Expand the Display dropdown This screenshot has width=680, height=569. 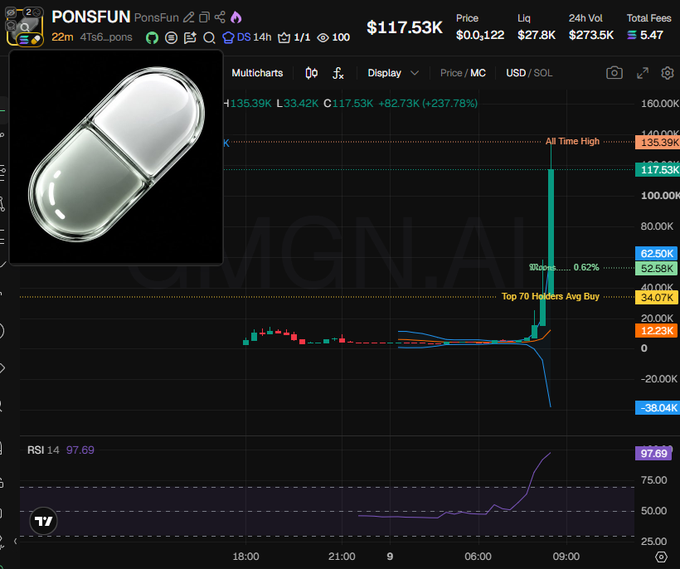coord(393,73)
